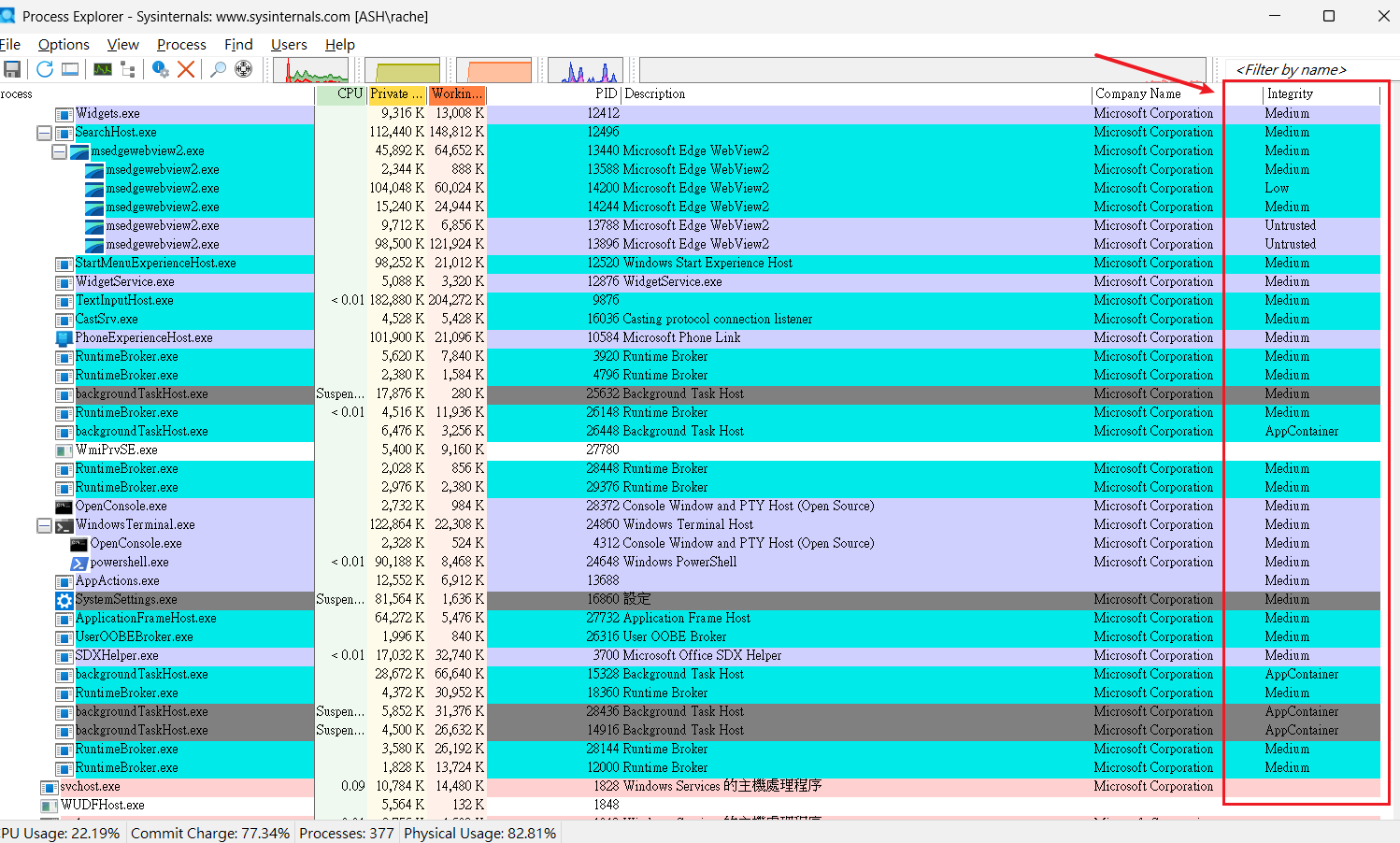Click 'Casting protocol connection listener' description
1400x843 pixels.
point(717,320)
